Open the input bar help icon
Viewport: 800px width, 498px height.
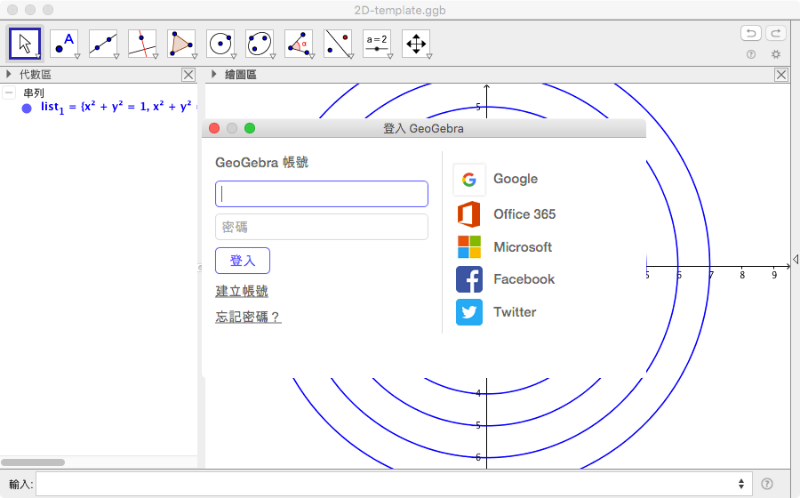click(767, 483)
